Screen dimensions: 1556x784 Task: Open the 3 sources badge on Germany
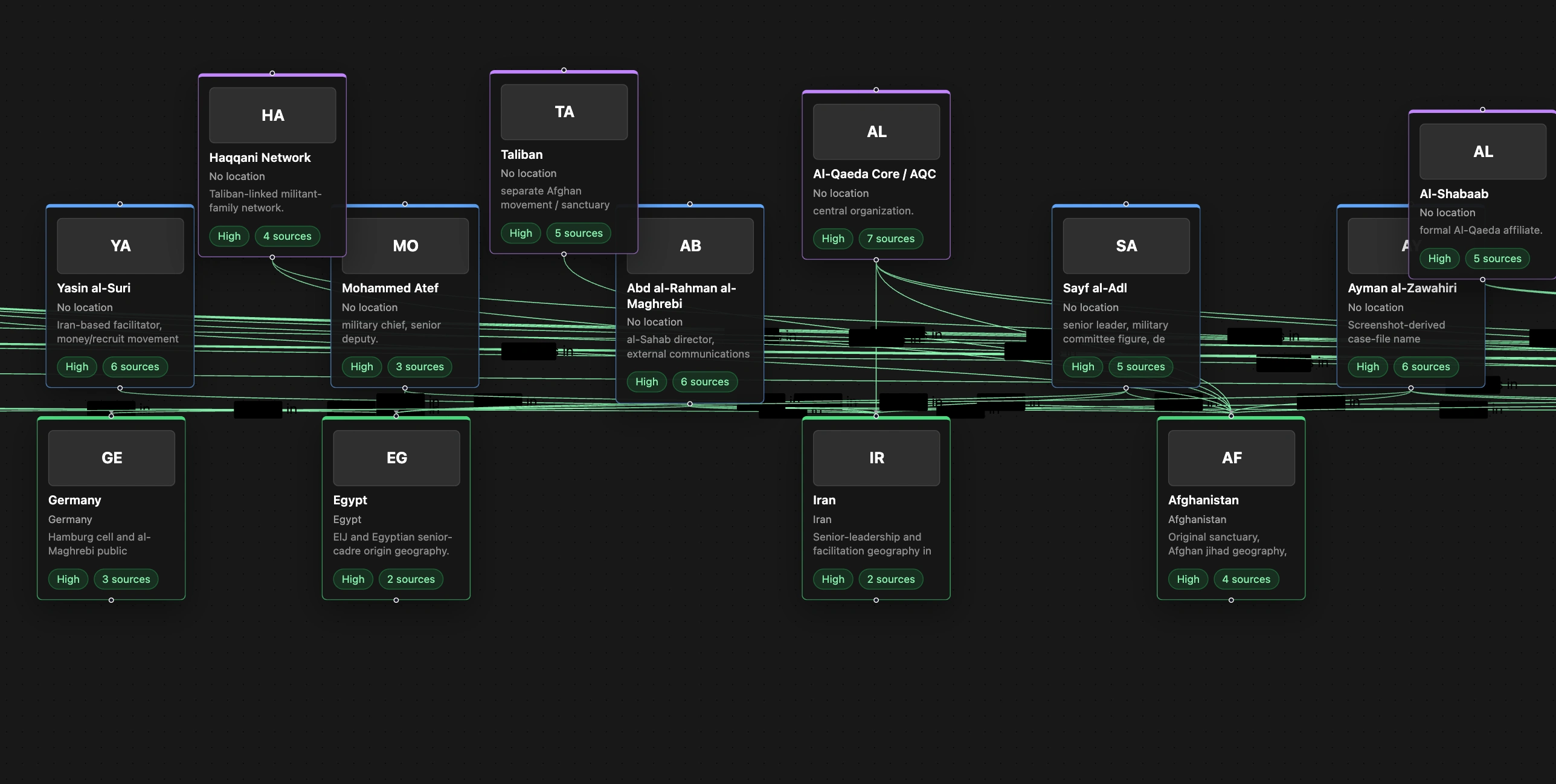coord(126,579)
